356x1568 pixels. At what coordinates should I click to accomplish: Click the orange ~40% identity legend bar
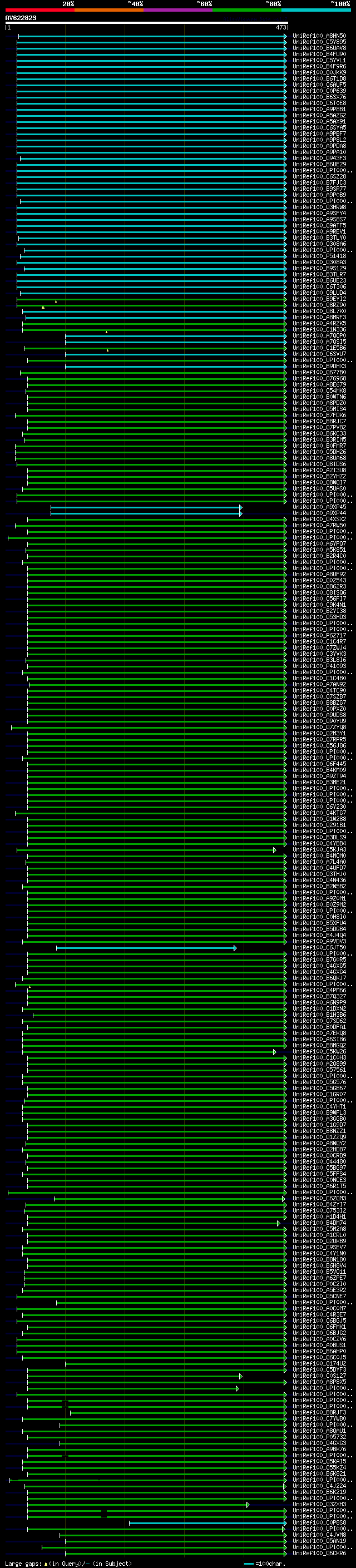click(109, 10)
